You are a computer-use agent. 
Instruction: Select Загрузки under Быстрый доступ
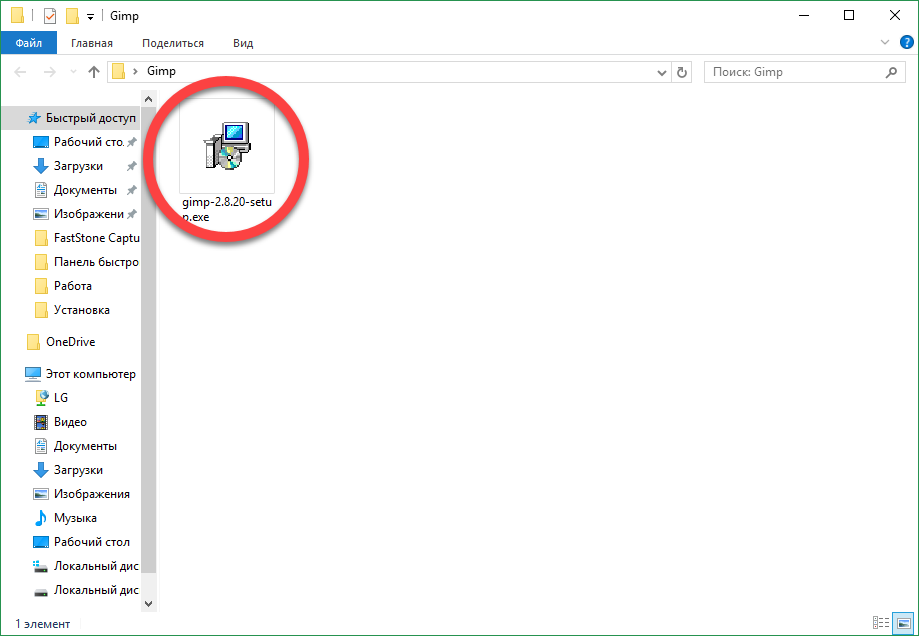tap(78, 166)
